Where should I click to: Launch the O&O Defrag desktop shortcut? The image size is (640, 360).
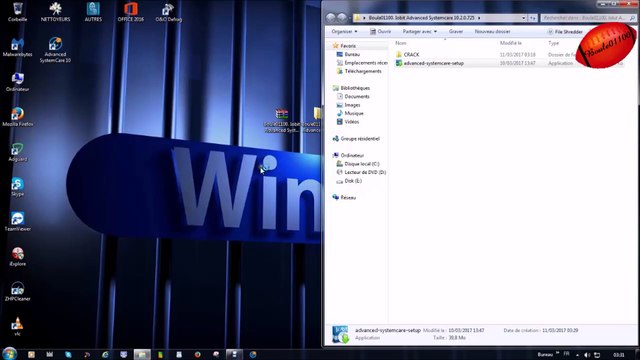pyautogui.click(x=168, y=11)
